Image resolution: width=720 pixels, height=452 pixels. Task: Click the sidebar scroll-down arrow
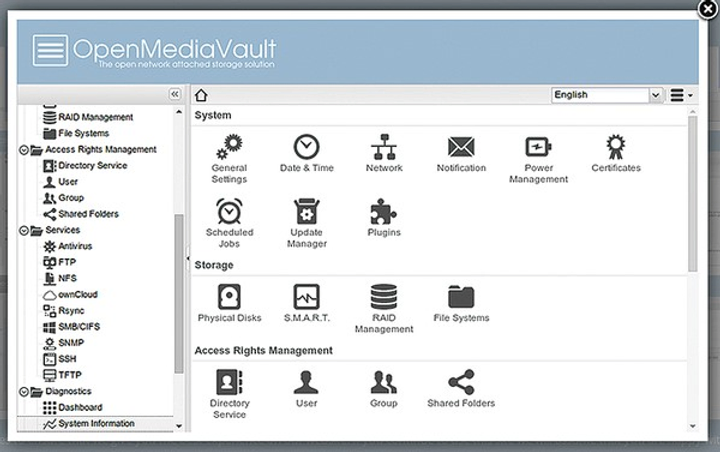coord(179,426)
